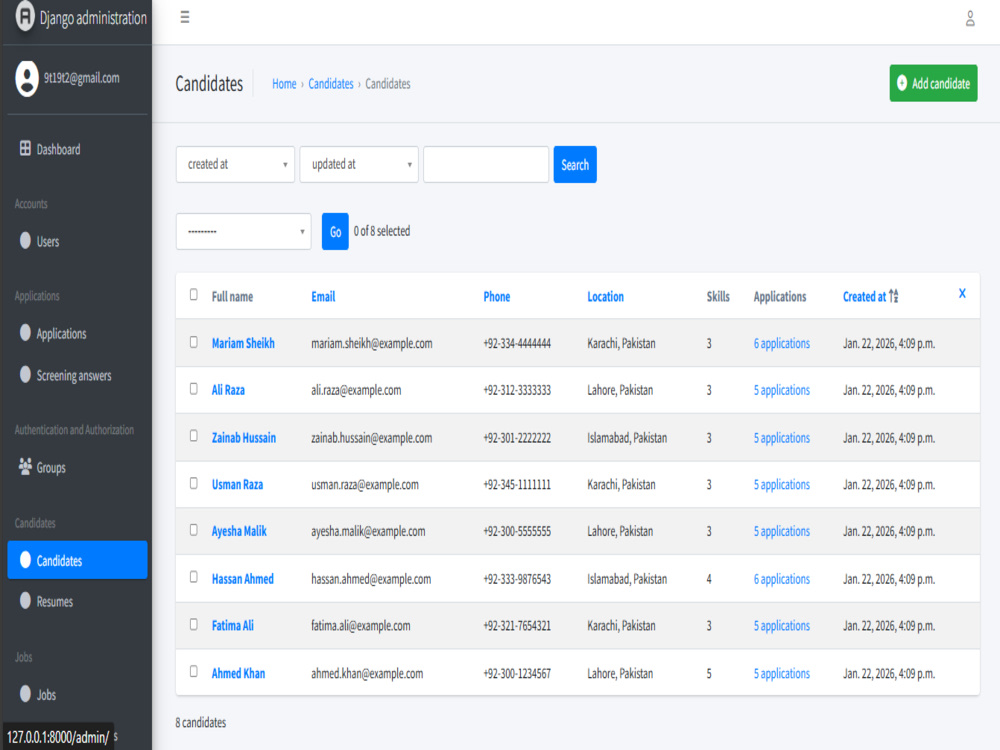Viewport: 1000px width, 750px height.
Task: Open Usman Raza candidate record
Action: [237, 484]
